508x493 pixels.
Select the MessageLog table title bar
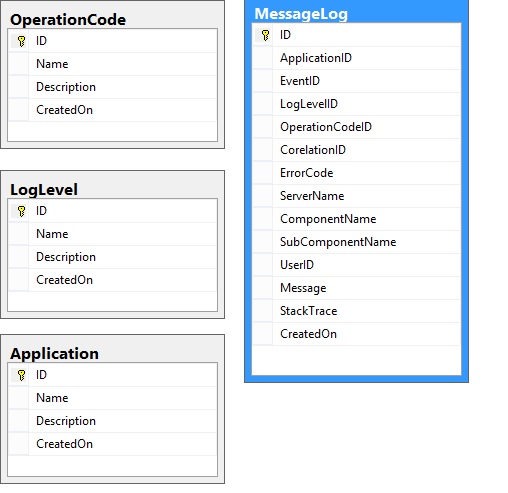pos(356,13)
